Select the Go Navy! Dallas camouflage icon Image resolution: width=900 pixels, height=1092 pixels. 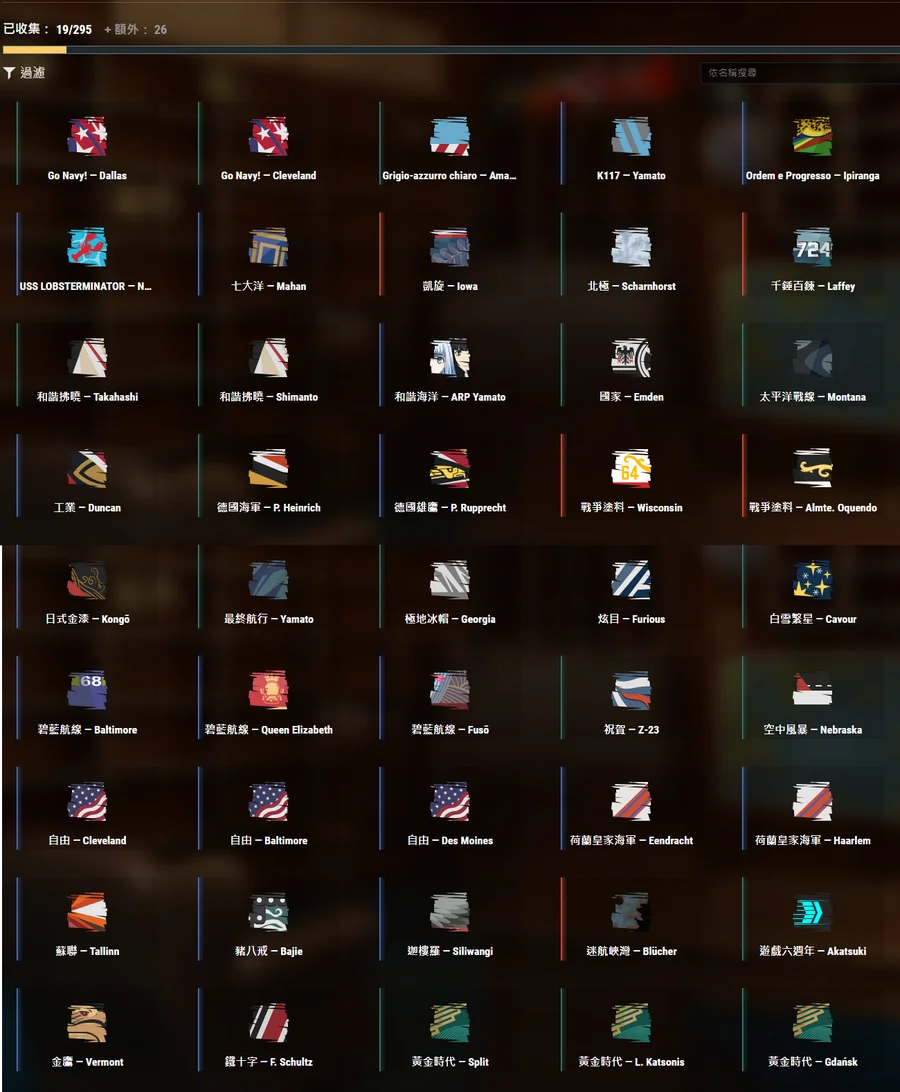[87, 137]
